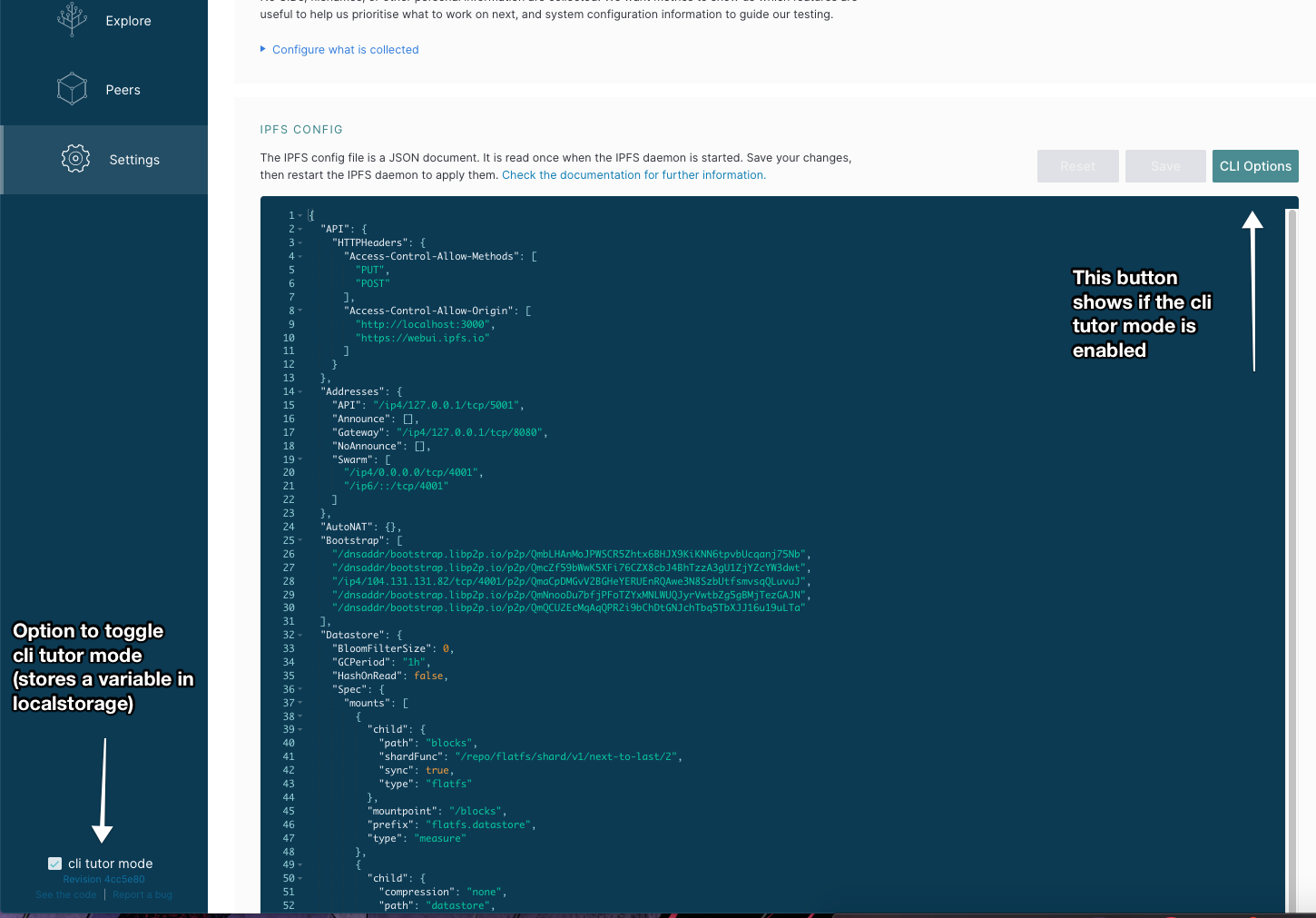Click the Peers cube icon
The image size is (1316, 918).
pos(71,88)
